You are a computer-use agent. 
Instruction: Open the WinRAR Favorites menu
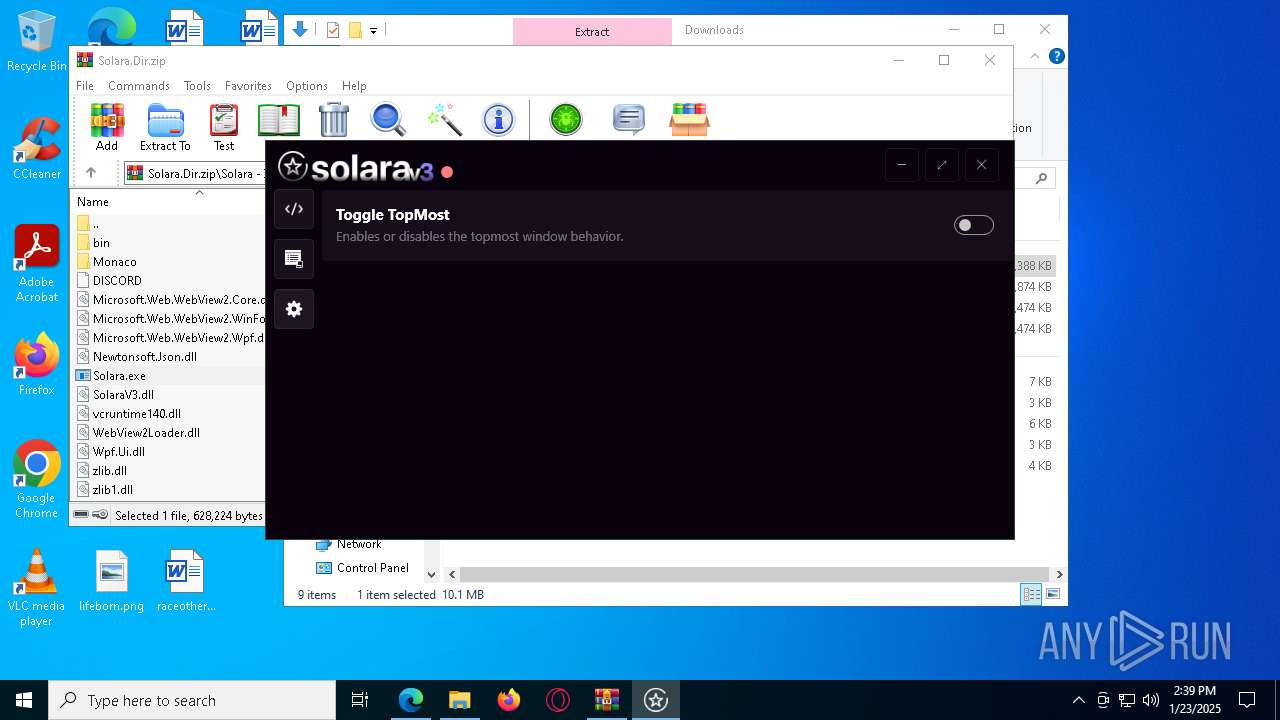(x=248, y=86)
